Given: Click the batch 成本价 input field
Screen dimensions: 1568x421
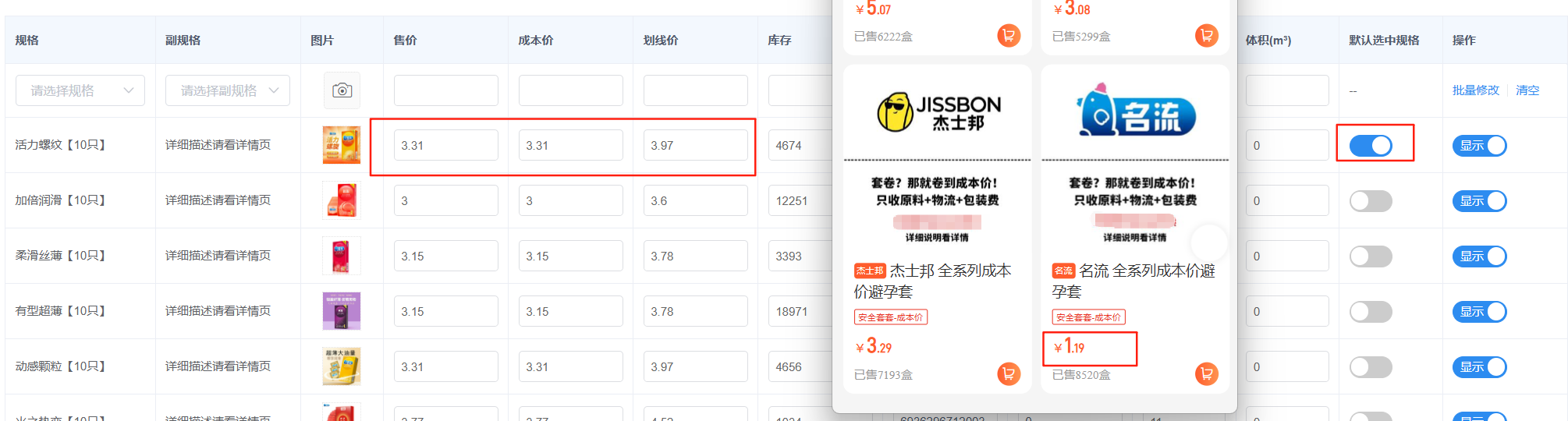Looking at the screenshot, I should 571,90.
